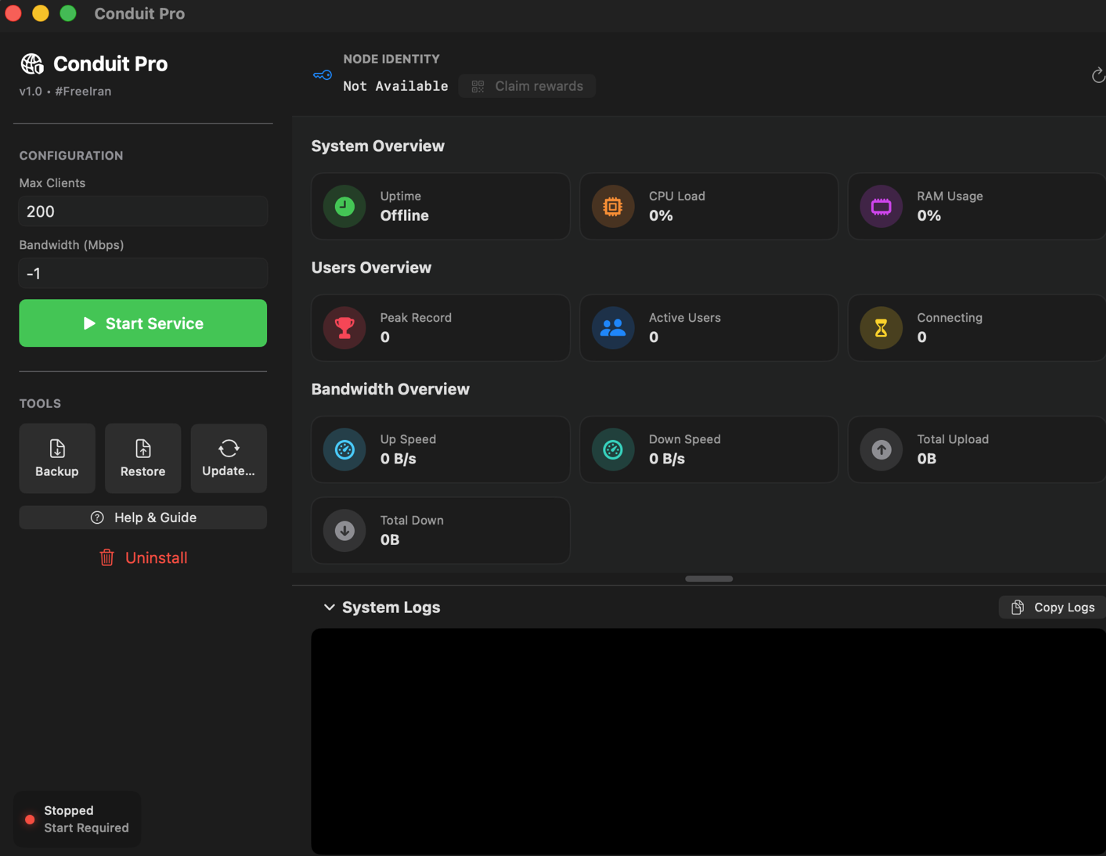This screenshot has width=1106, height=856.
Task: Click the yellow Connecting hourglass icon
Action: coord(881,328)
